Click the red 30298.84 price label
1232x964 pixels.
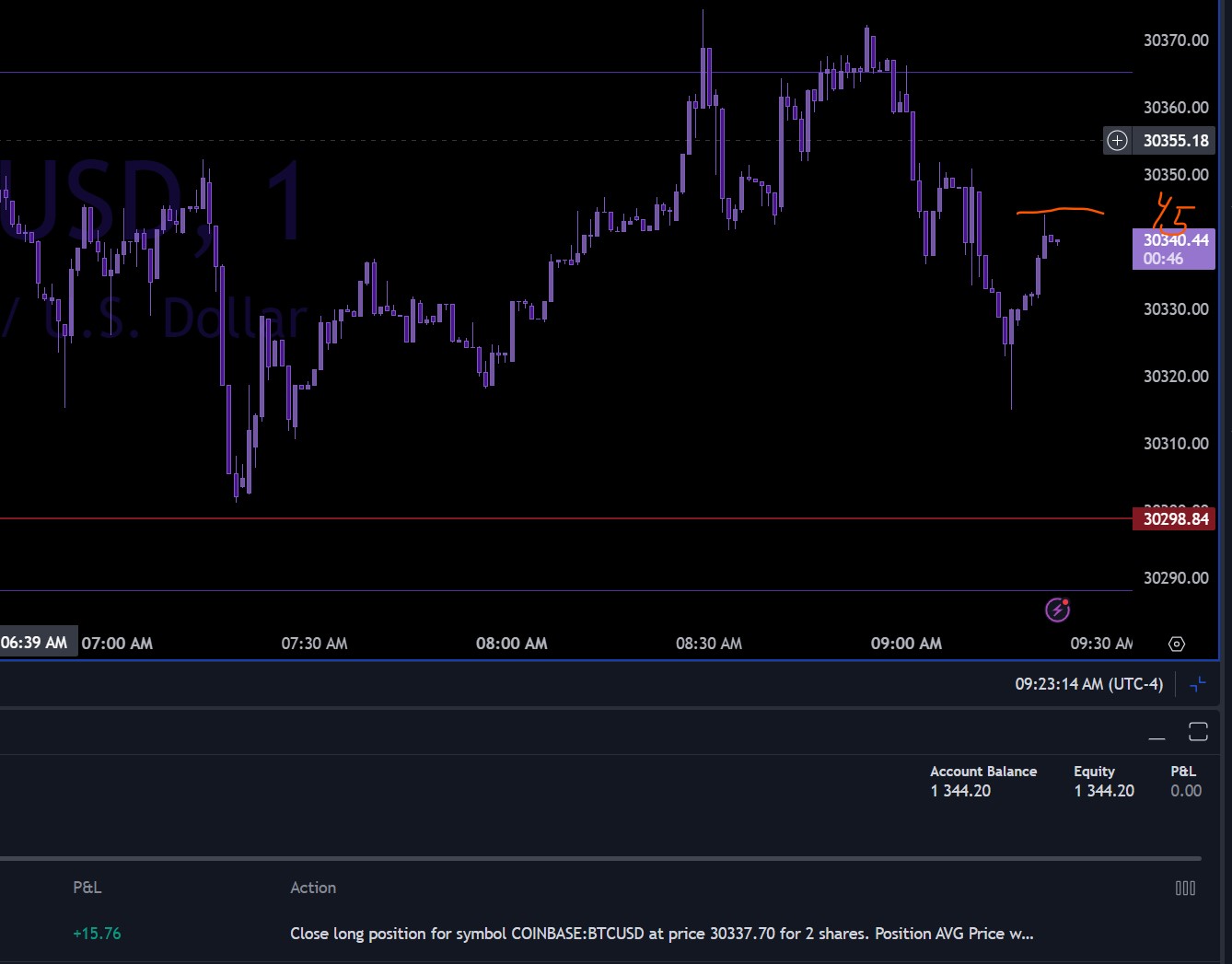(1174, 518)
